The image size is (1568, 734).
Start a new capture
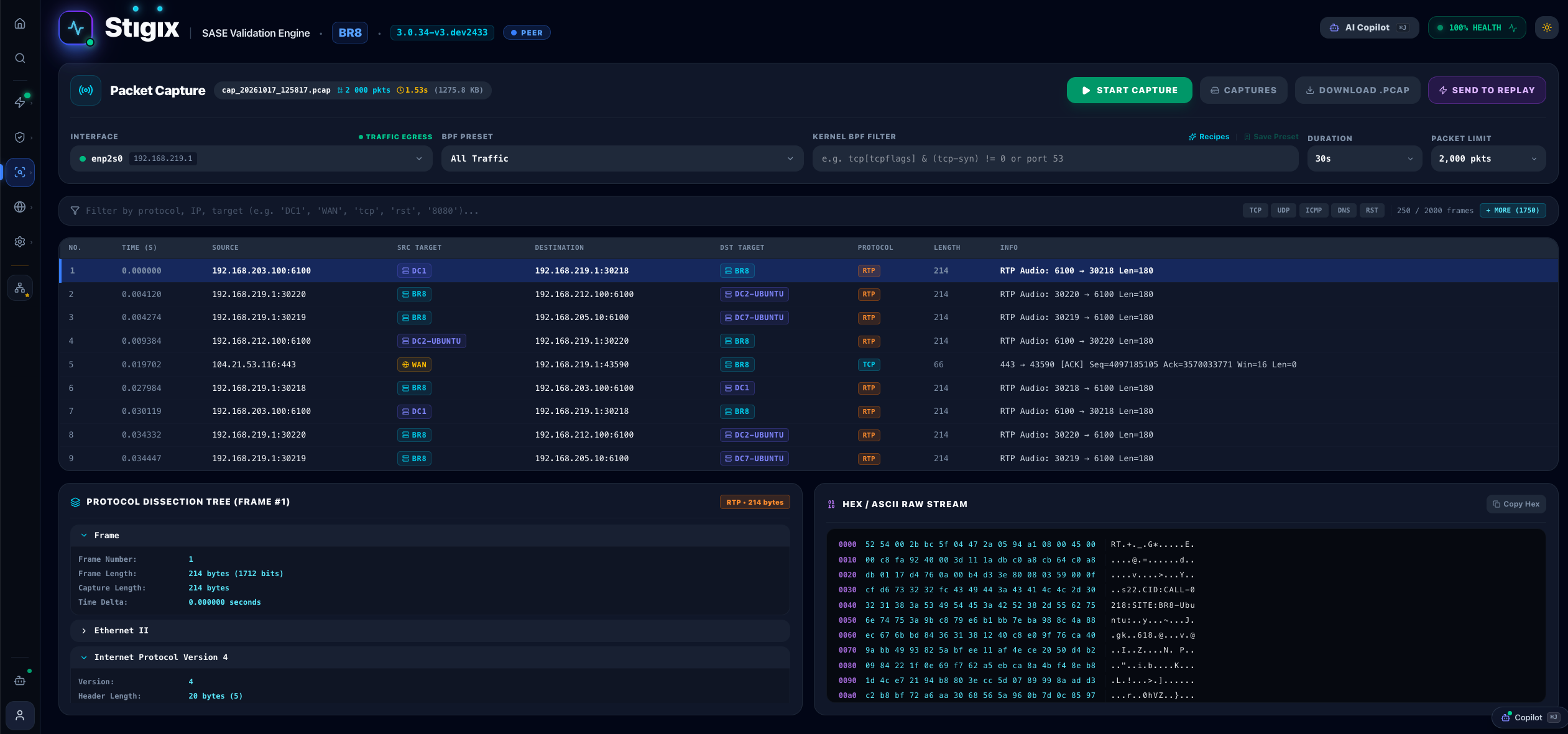[x=1129, y=90]
